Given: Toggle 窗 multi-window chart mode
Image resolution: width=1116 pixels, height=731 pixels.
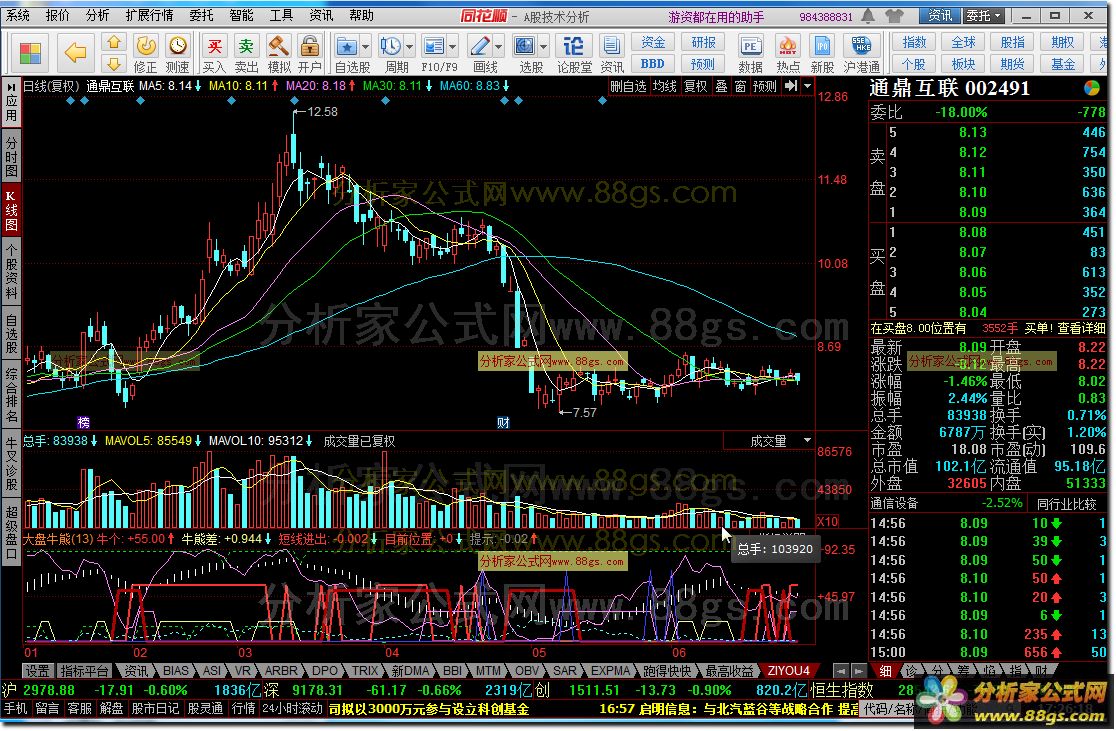Looking at the screenshot, I should click(740, 86).
